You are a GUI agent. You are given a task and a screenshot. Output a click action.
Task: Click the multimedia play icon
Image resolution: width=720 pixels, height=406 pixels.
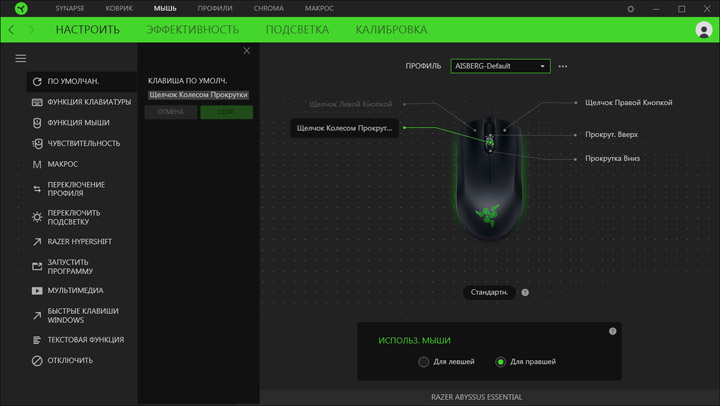pos(37,291)
